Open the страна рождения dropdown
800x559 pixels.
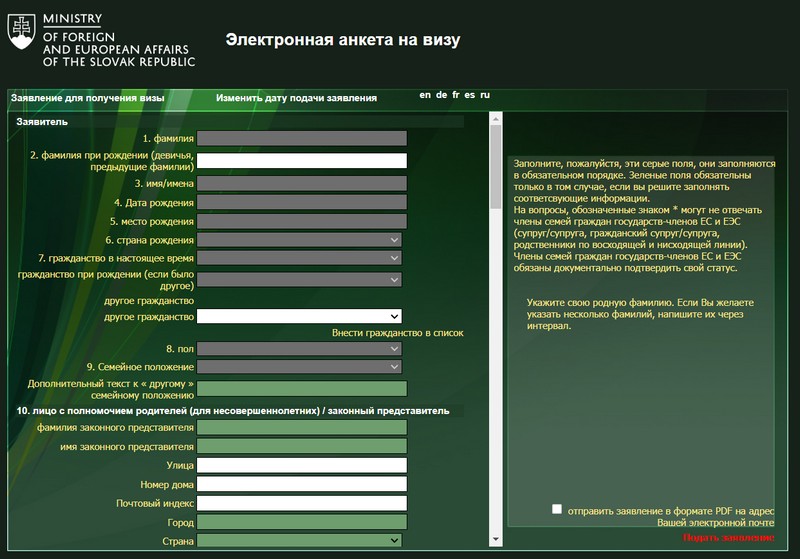[x=299, y=240]
